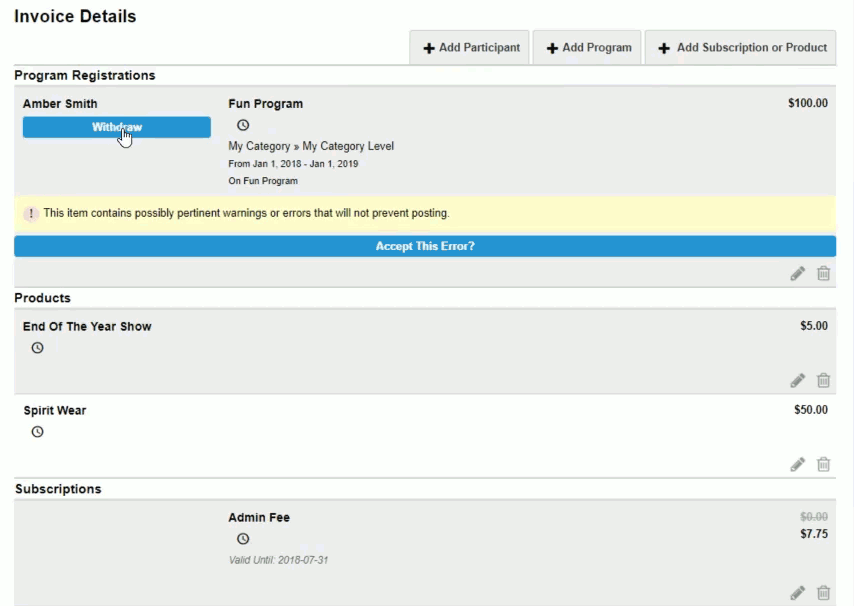Edit the Fun Program registration
This screenshot has height=606, width=854.
pos(797,272)
